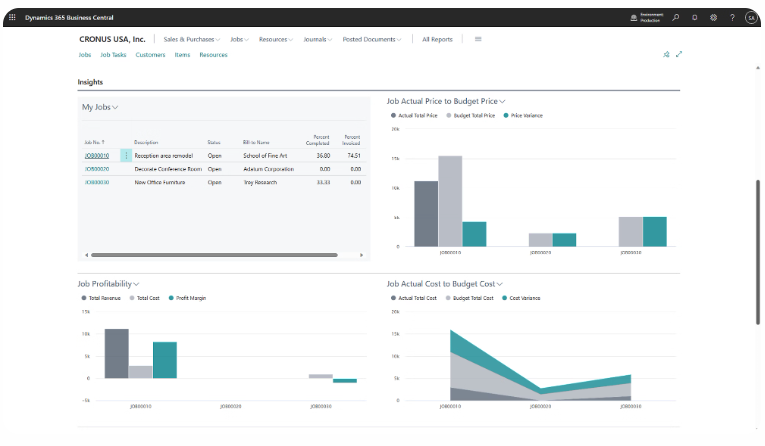Click right arrow of My Jobs scrollbar

(x=362, y=255)
